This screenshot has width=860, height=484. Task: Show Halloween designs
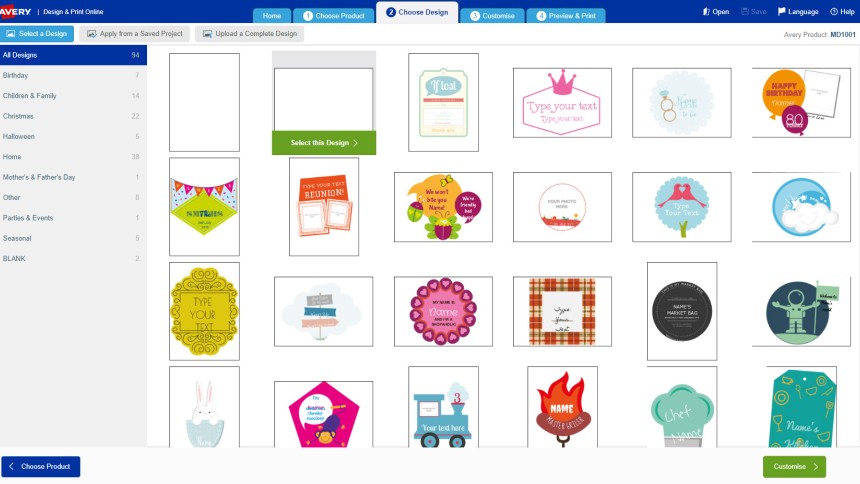[73, 136]
